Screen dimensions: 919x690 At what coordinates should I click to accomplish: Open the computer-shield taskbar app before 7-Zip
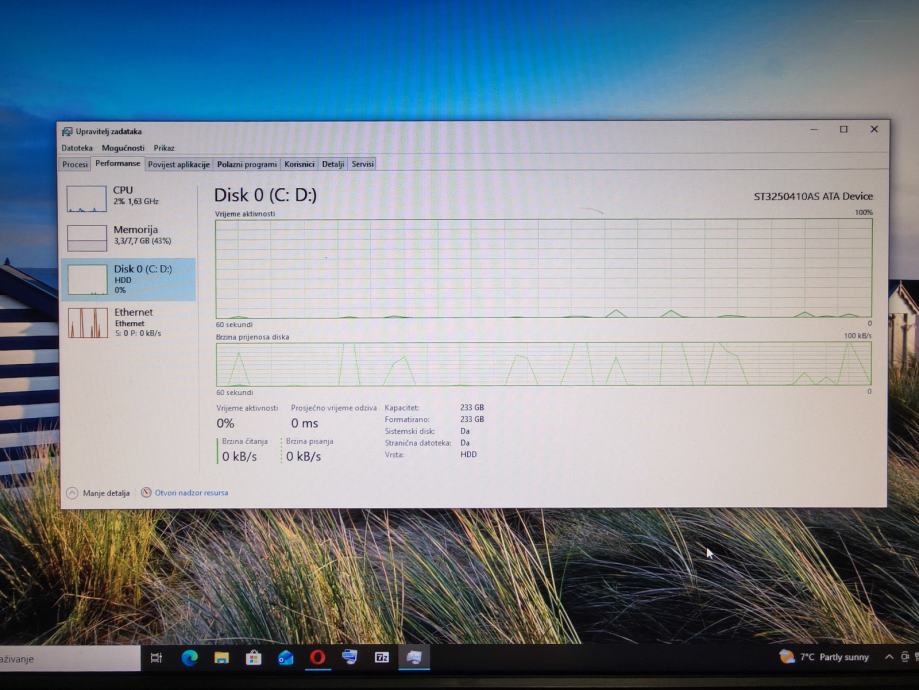[350, 657]
